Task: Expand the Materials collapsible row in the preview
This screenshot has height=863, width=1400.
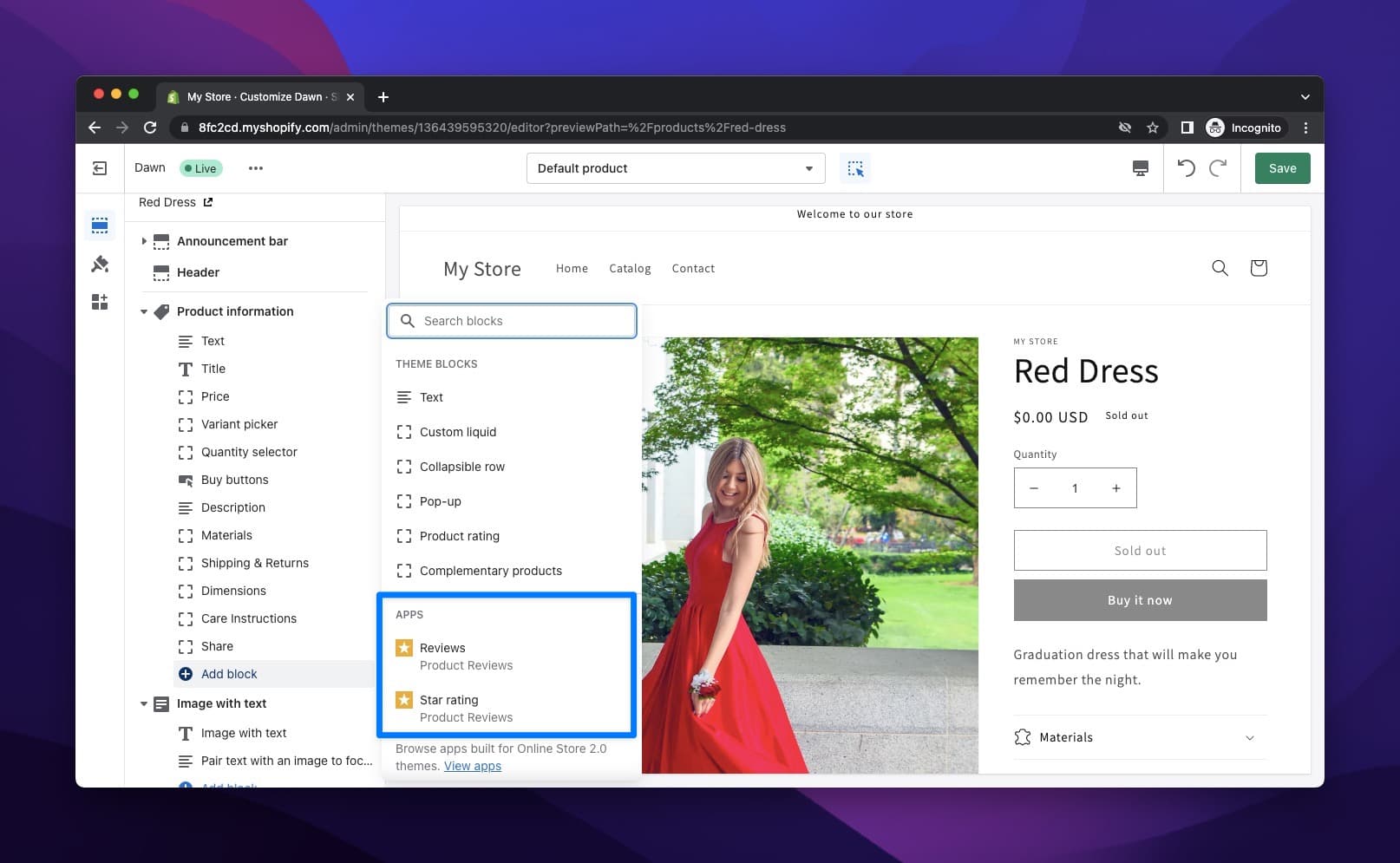Action: point(1140,737)
